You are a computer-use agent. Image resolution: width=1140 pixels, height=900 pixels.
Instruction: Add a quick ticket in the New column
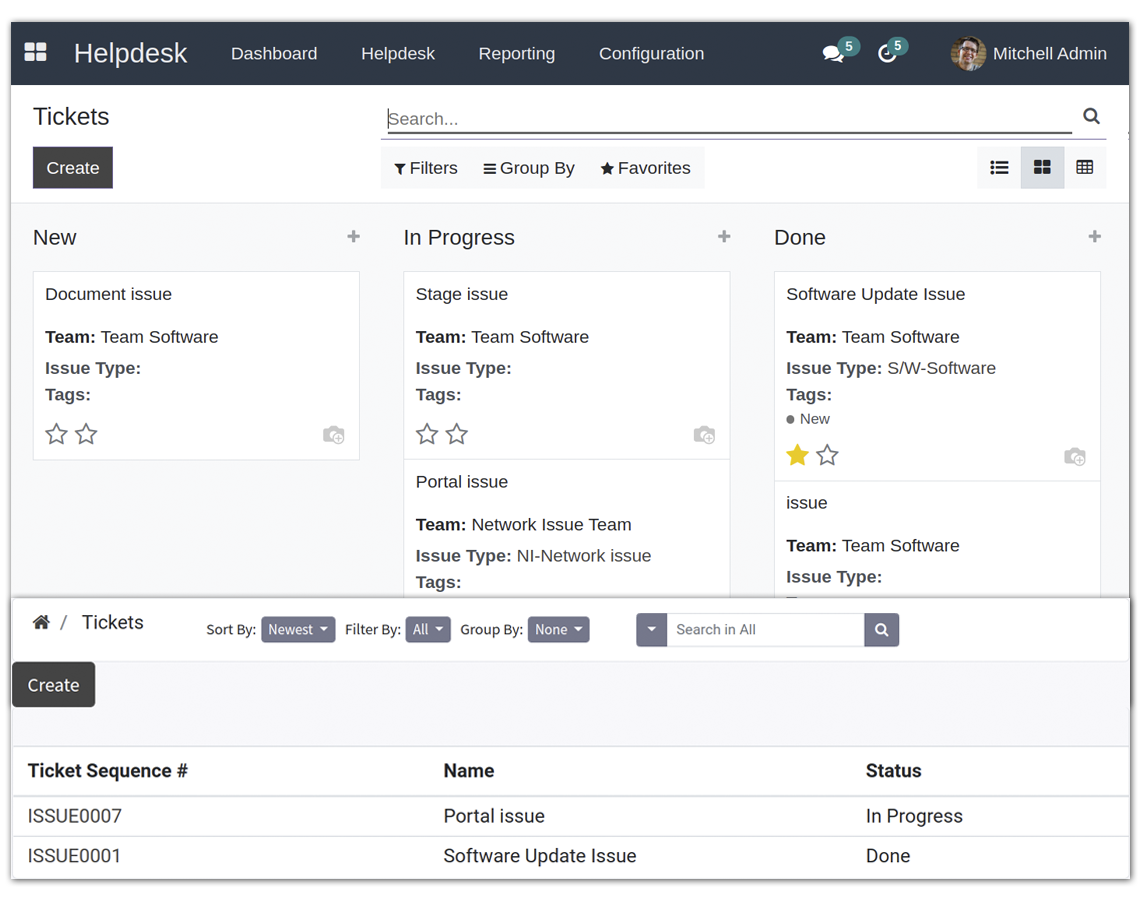click(x=353, y=237)
